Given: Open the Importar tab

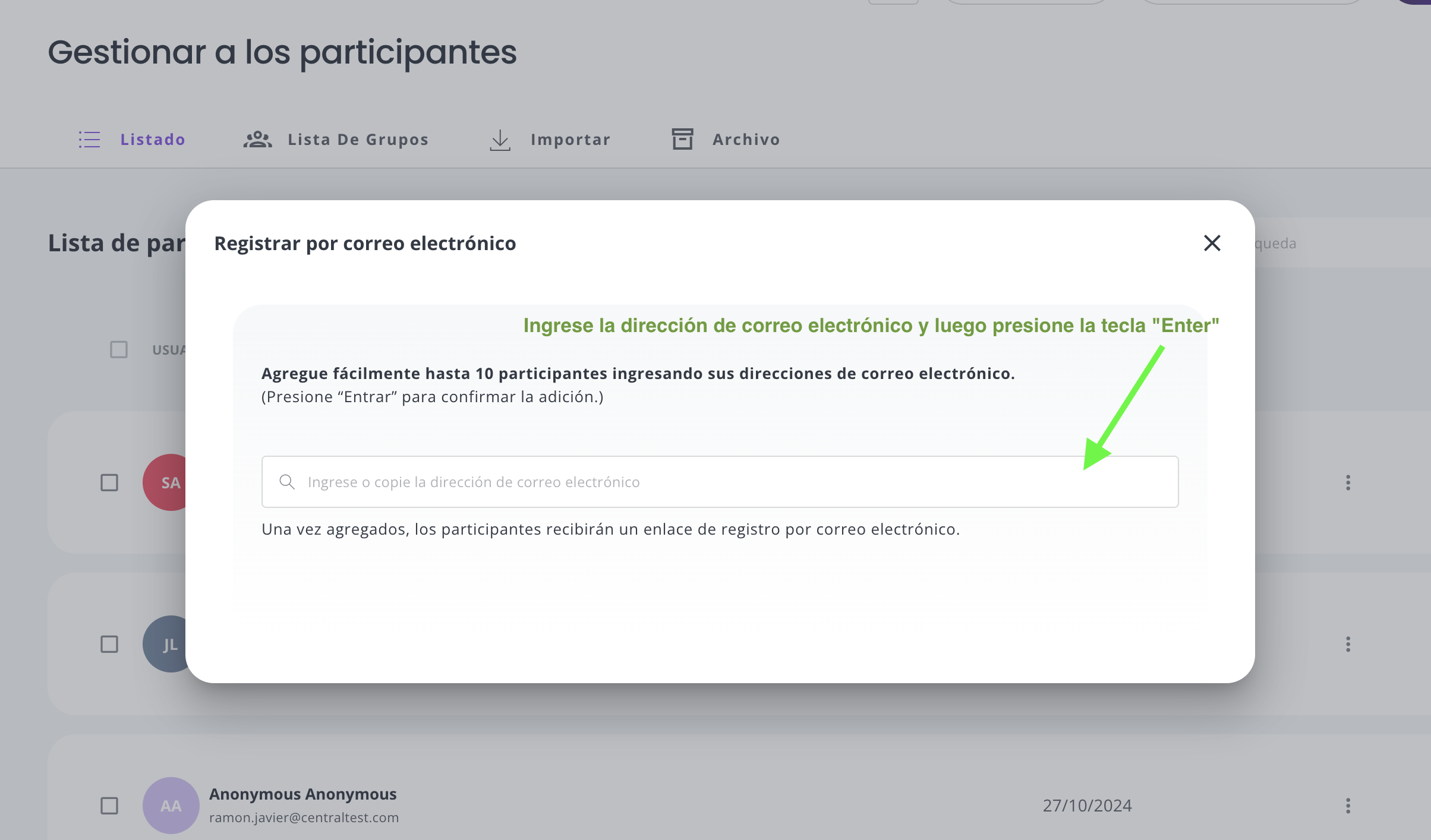Looking at the screenshot, I should tap(550, 140).
